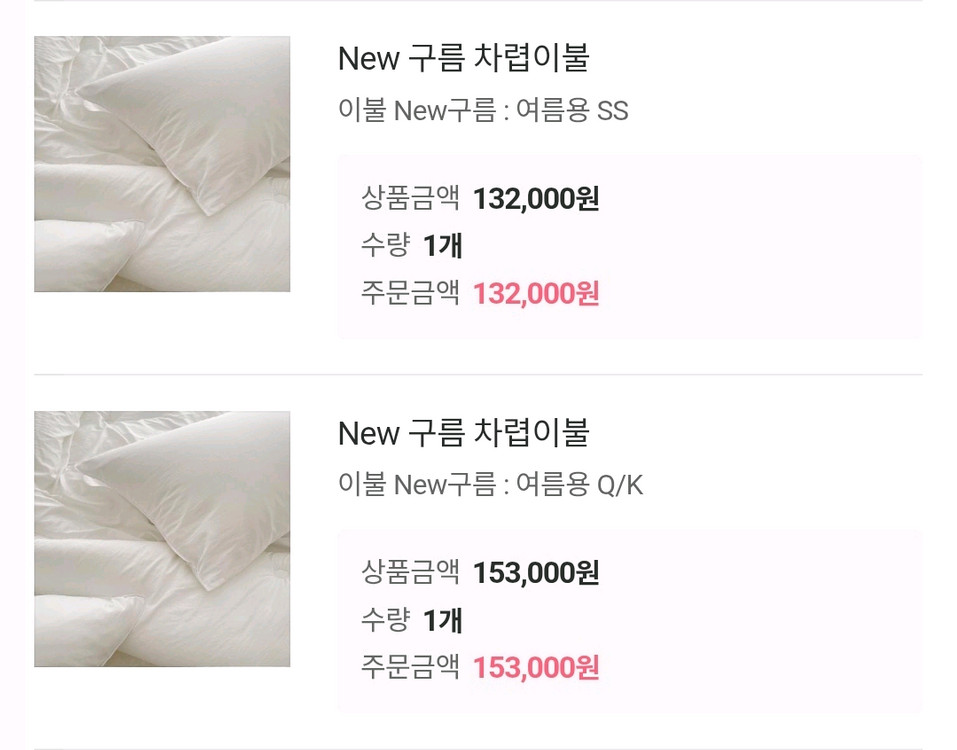Image resolution: width=957 pixels, height=750 pixels.
Task: Click the 1개 quantity value for the Q/K item
Action: (x=442, y=621)
